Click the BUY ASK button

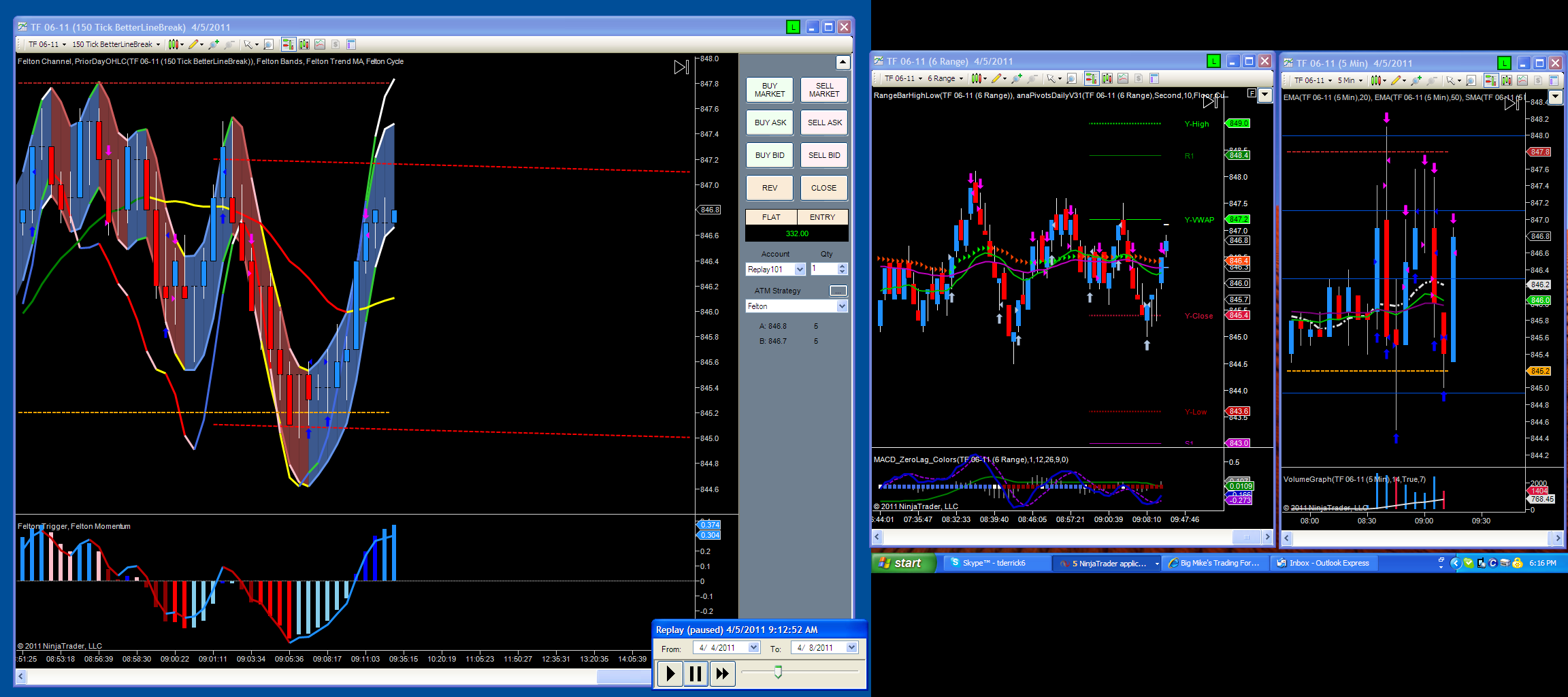(x=770, y=123)
